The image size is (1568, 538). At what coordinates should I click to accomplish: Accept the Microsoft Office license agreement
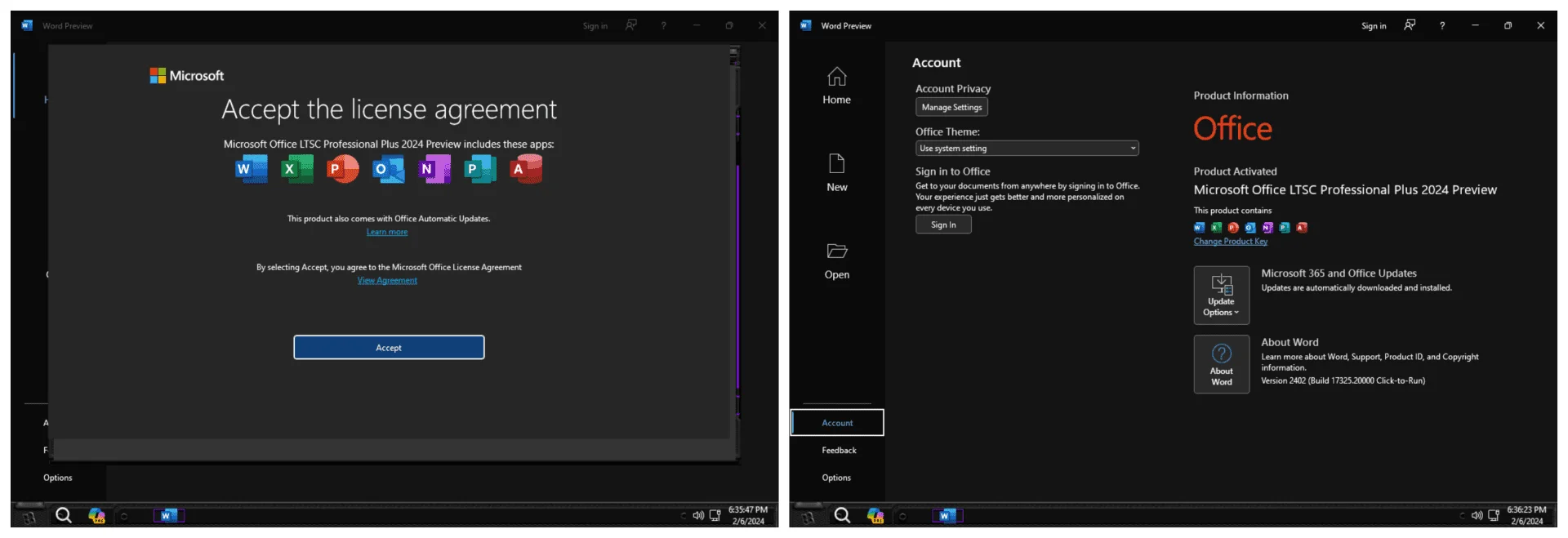pyautogui.click(x=389, y=347)
